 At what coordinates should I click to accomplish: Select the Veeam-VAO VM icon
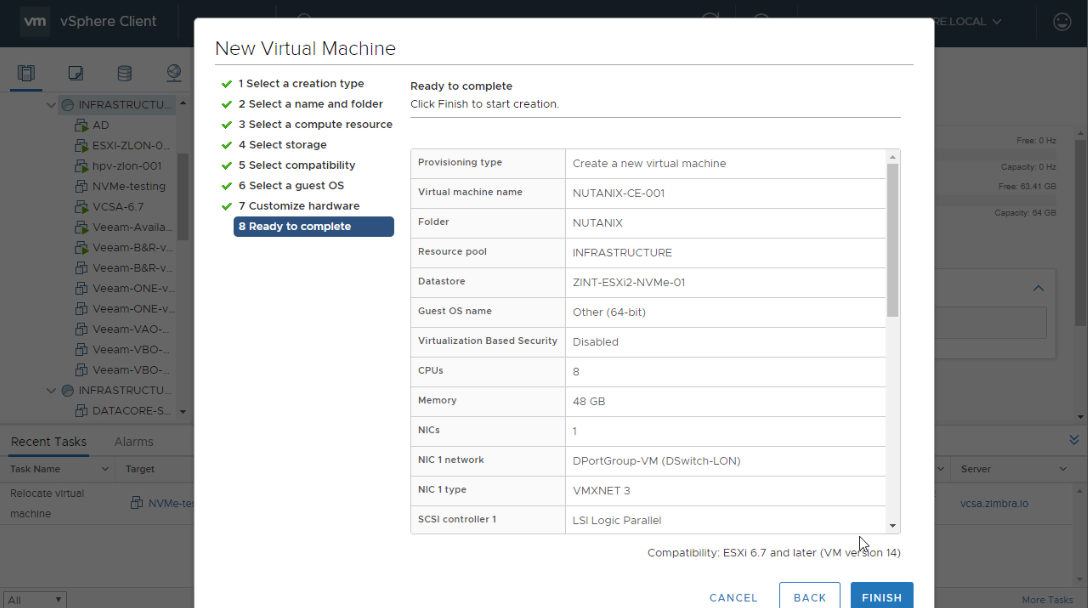(x=81, y=330)
